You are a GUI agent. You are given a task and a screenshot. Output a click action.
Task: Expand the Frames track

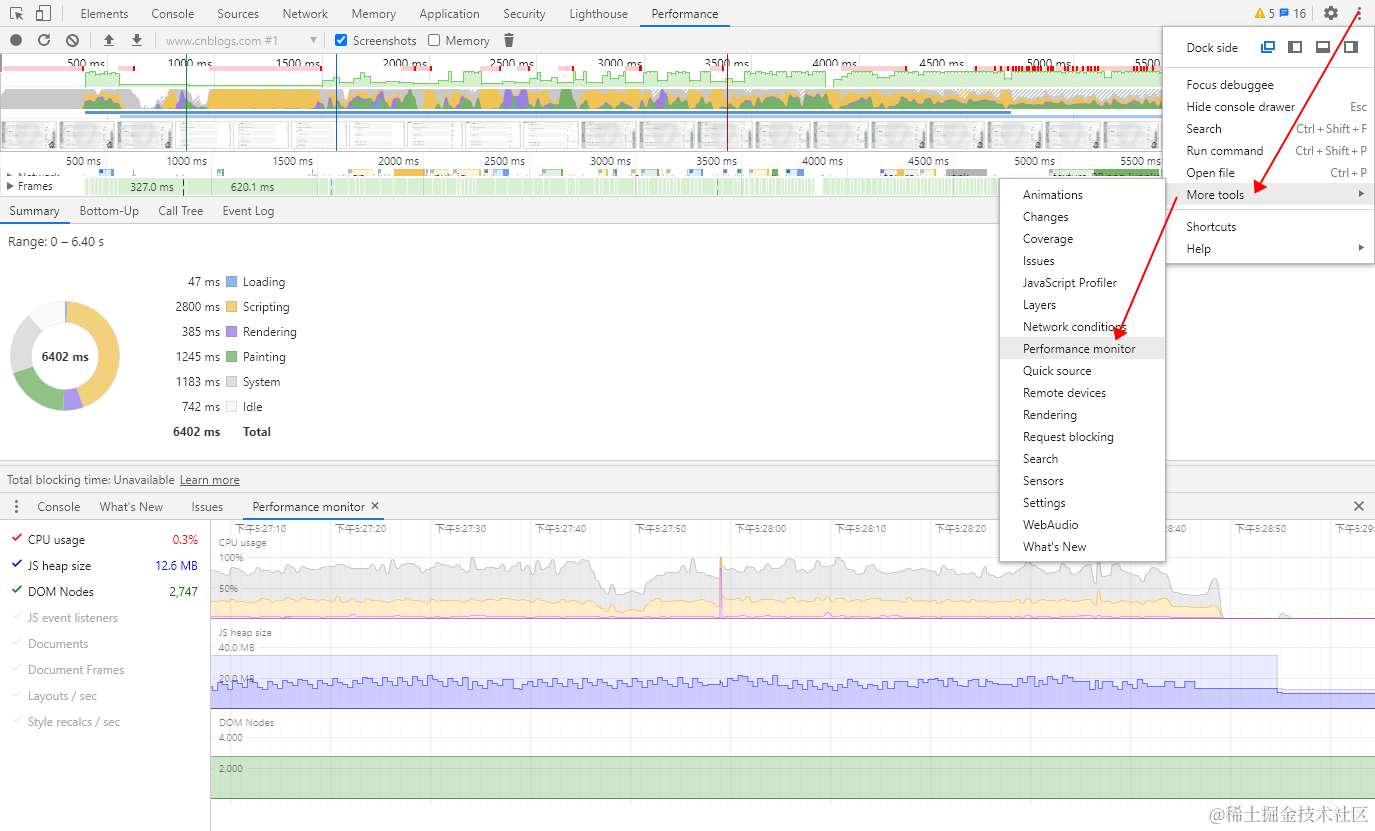point(10,186)
